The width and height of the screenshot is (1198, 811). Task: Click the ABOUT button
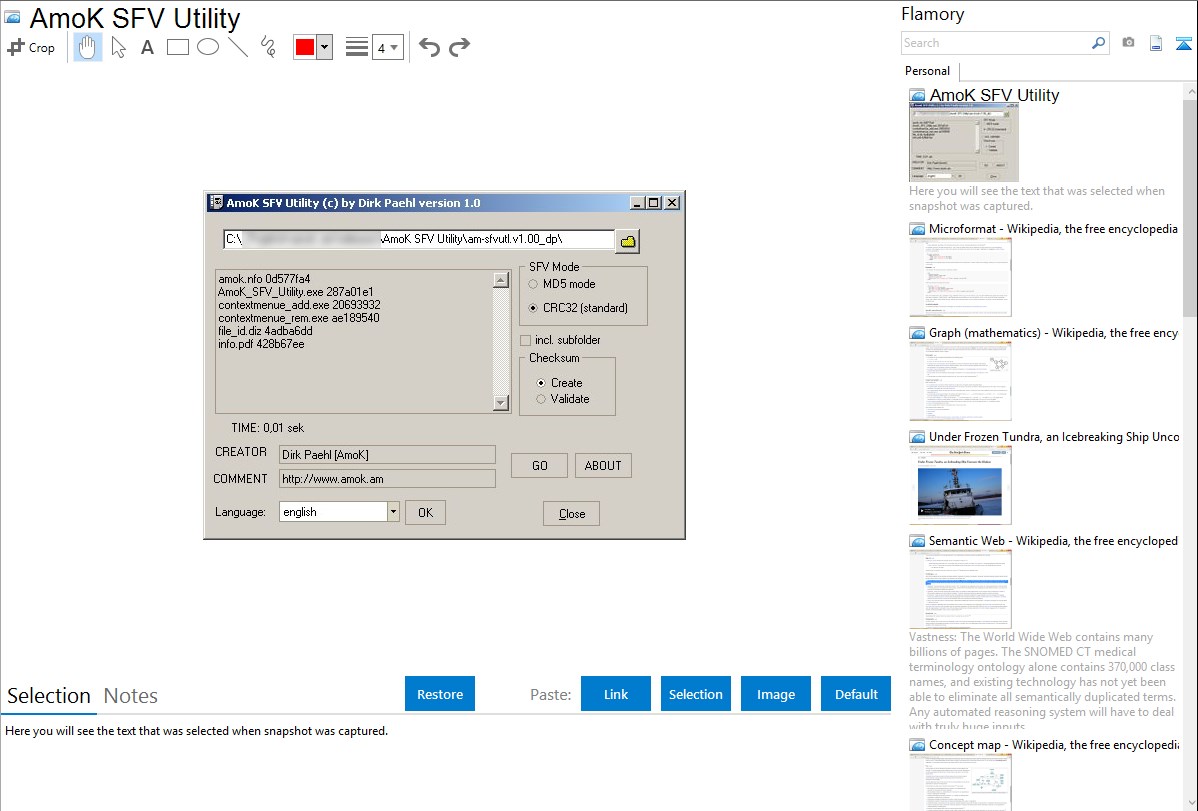point(603,466)
